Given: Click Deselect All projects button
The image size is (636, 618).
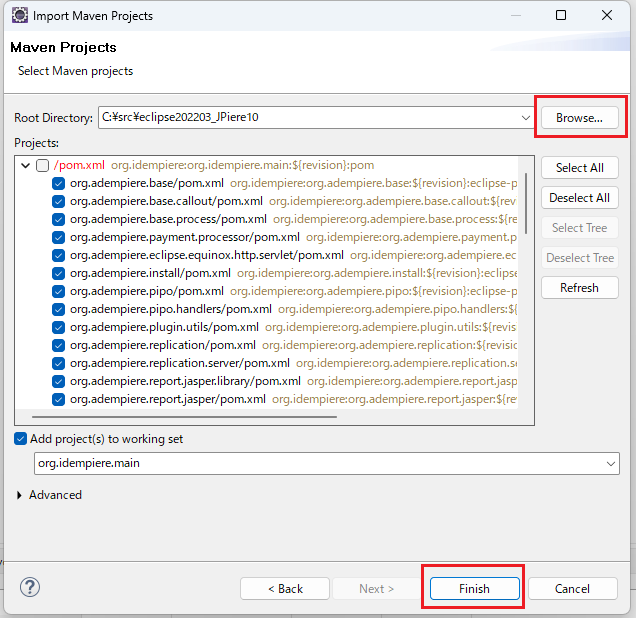Looking at the screenshot, I should click(x=579, y=198).
